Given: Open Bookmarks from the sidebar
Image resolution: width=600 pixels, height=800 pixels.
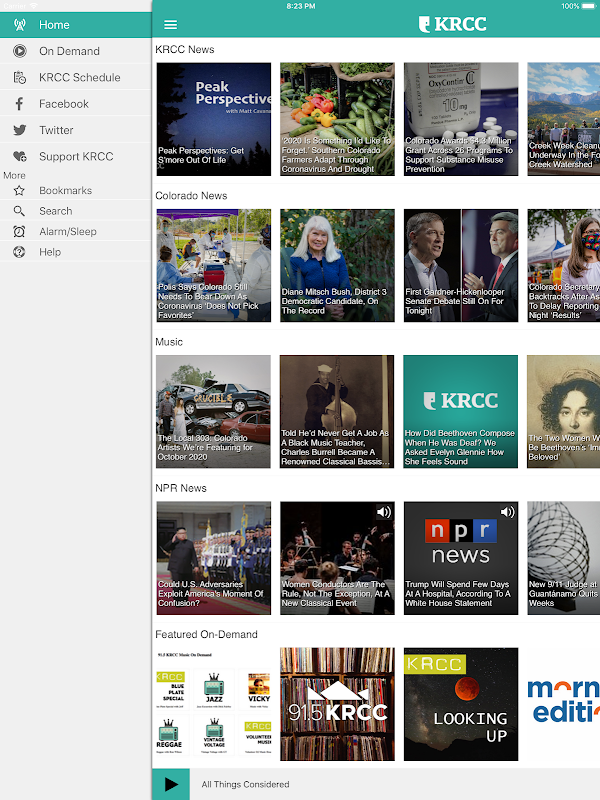Looking at the screenshot, I should [76, 190].
